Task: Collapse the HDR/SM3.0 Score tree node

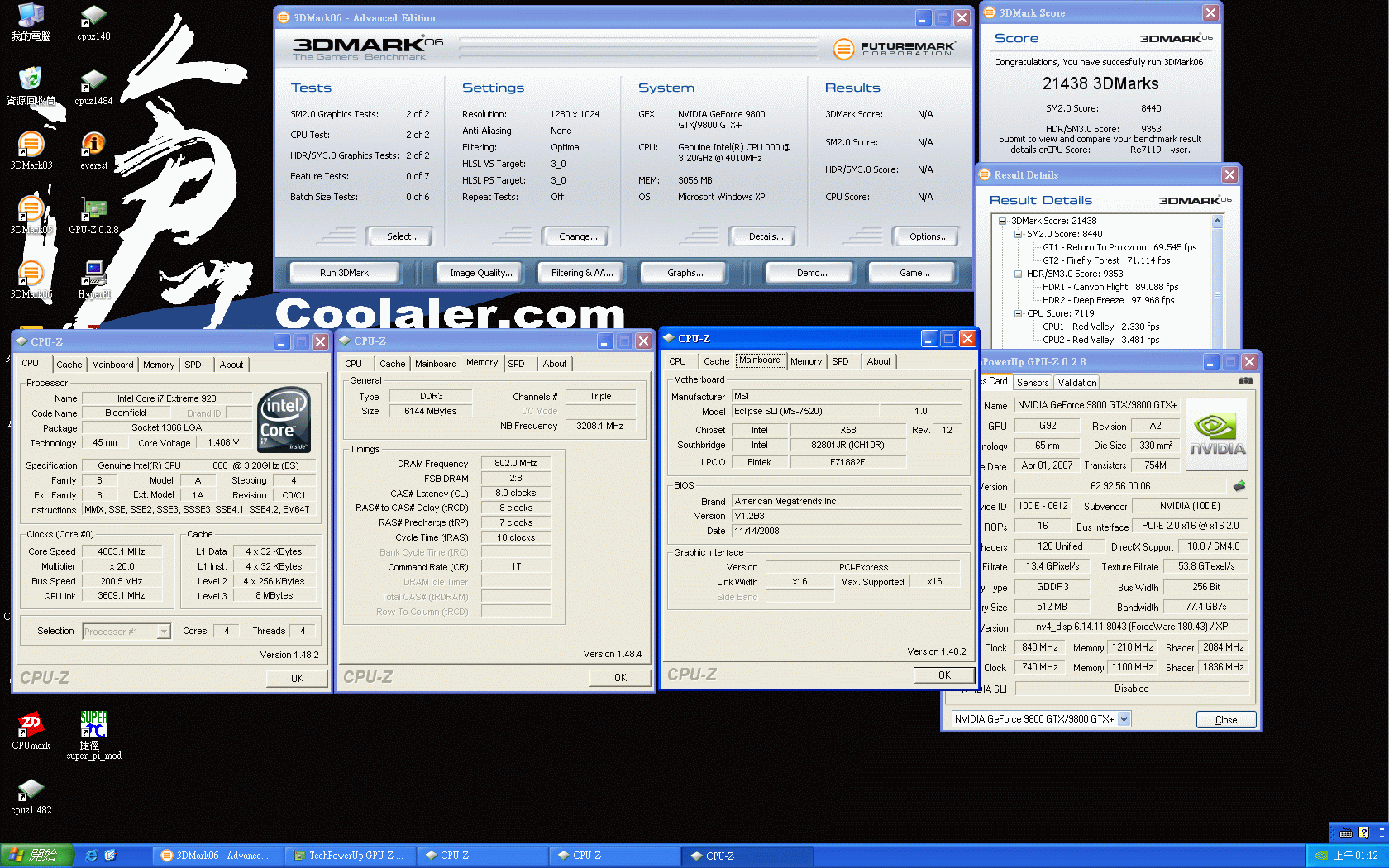Action: click(x=1019, y=274)
